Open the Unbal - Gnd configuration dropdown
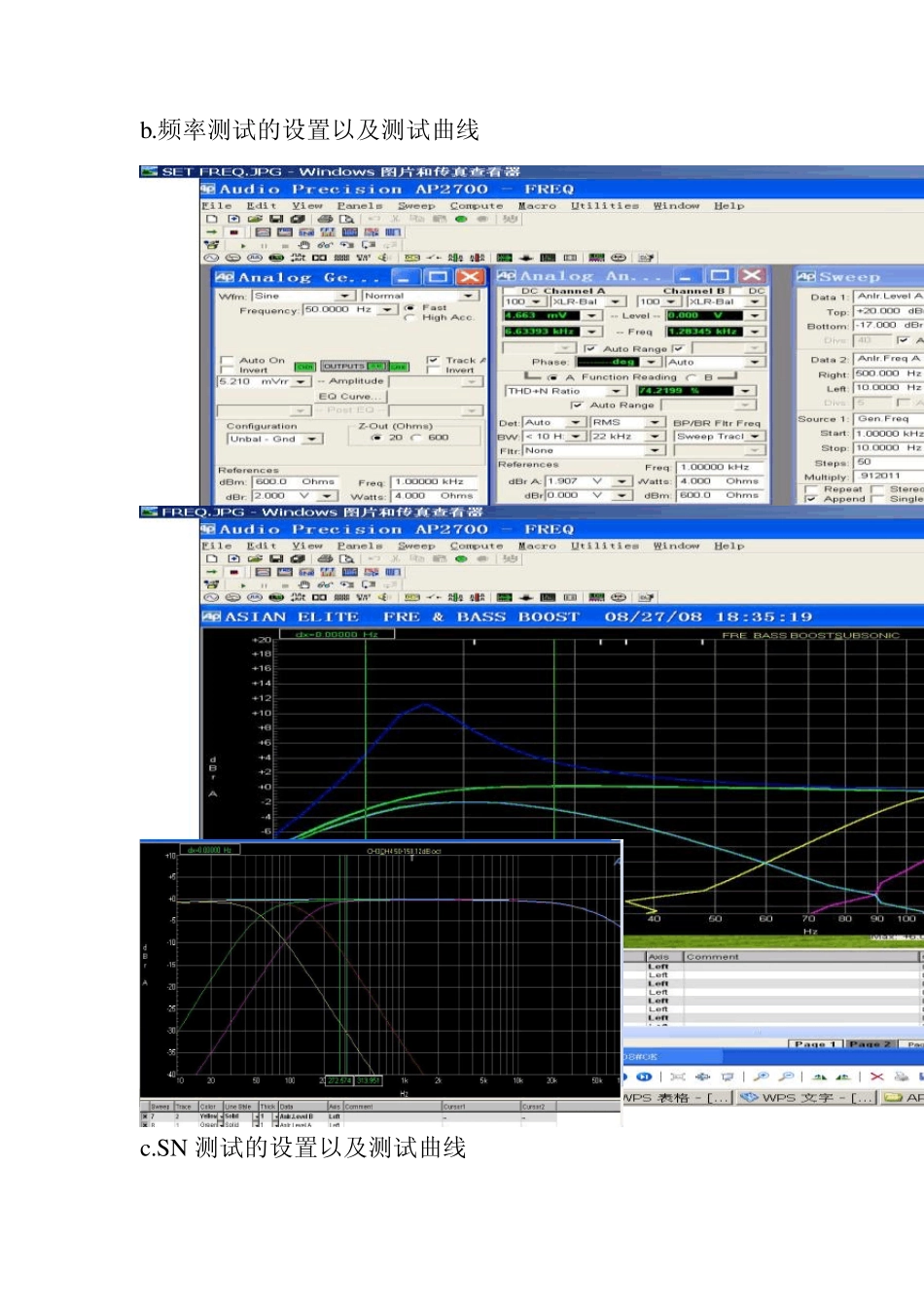This screenshot has width=924, height=1307. click(x=312, y=439)
